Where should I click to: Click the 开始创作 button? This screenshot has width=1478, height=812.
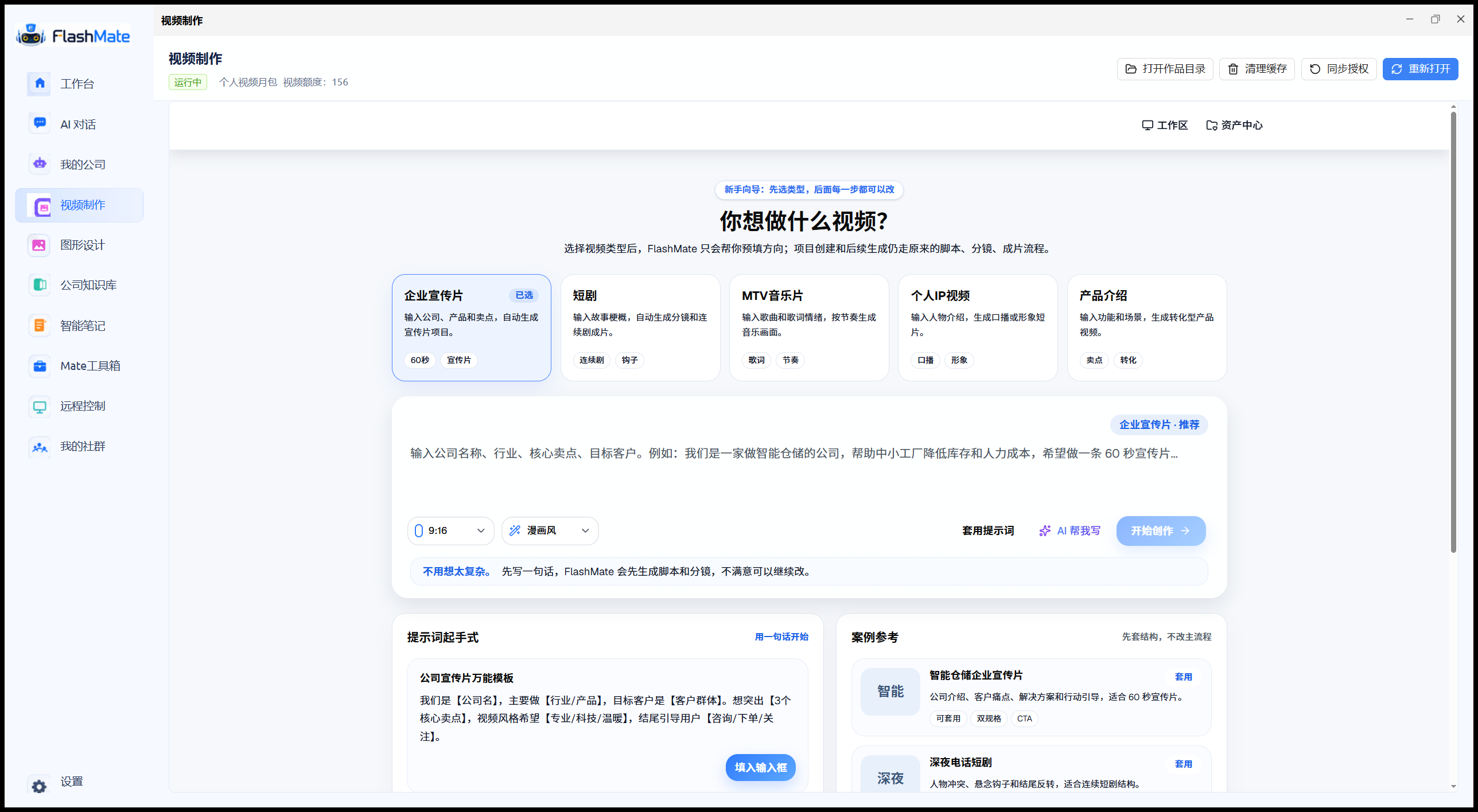(1161, 530)
